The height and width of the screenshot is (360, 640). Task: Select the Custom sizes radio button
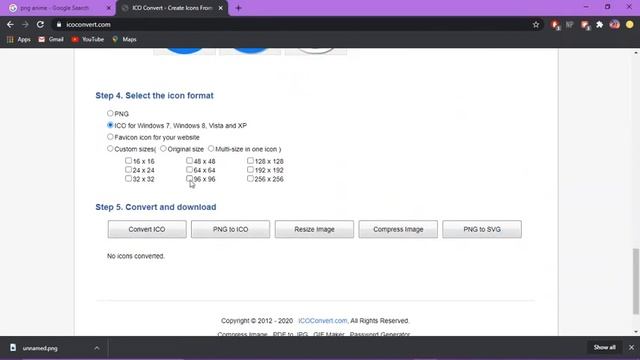pyautogui.click(x=110, y=149)
